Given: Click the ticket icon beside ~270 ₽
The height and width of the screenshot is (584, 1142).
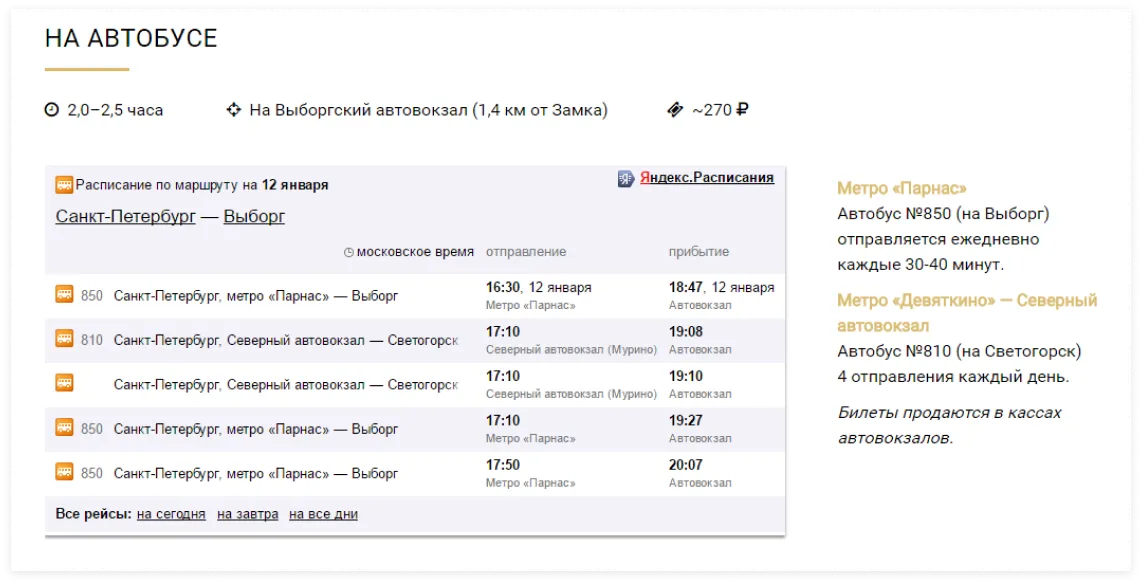Looking at the screenshot, I should pyautogui.click(x=675, y=110).
